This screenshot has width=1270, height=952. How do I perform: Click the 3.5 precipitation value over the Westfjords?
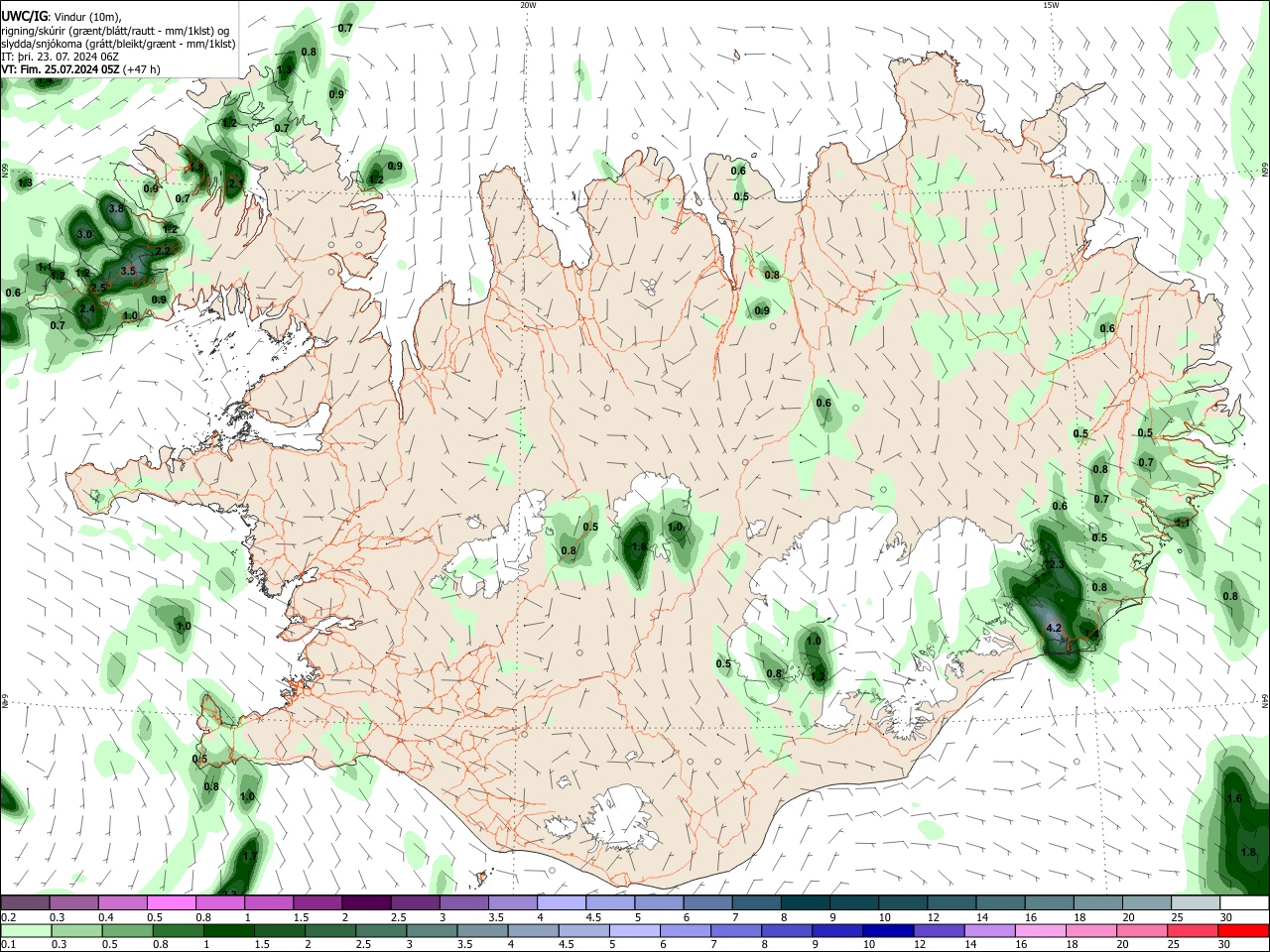point(128,271)
